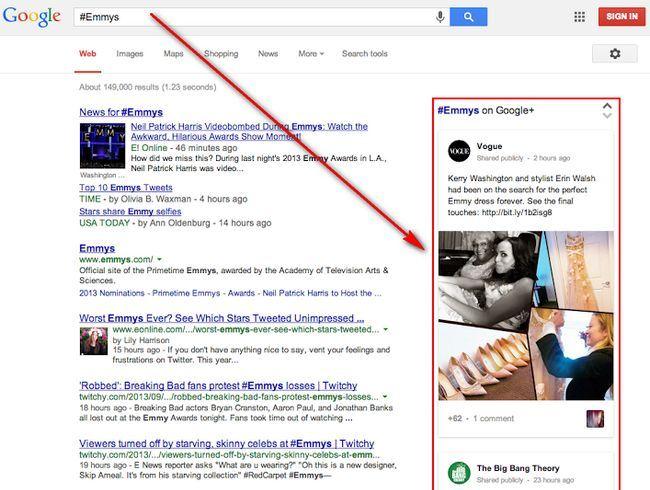Open Viewers turned off by starving result
Screen dimensions: 650x490
pos(227,444)
